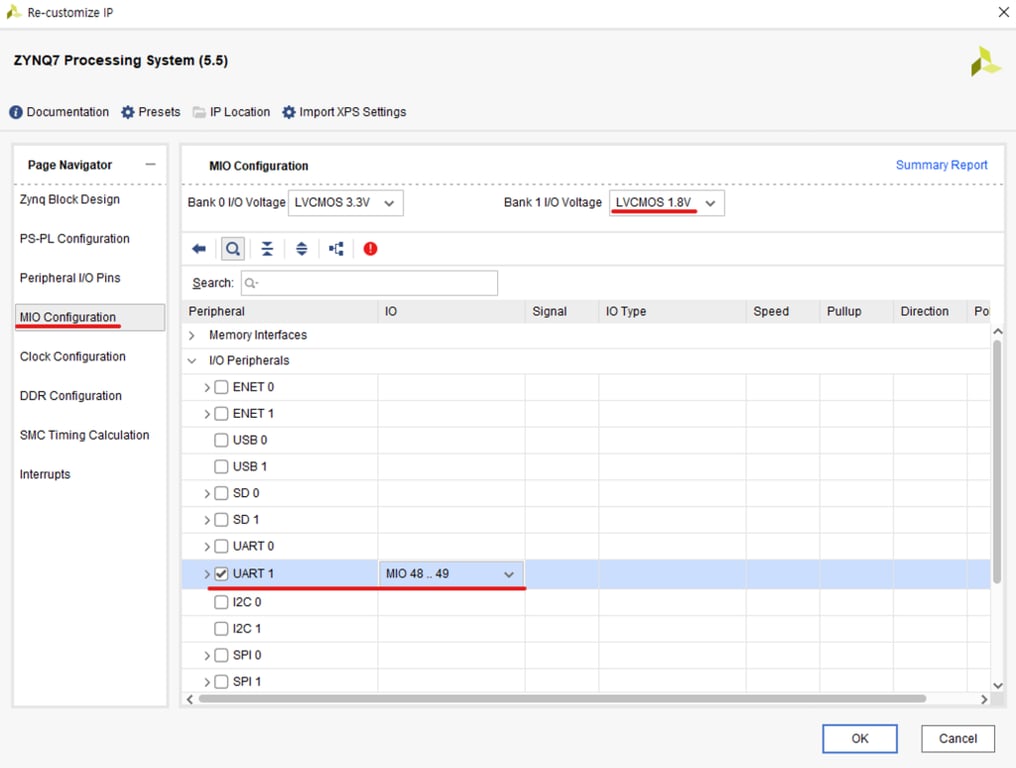The height and width of the screenshot is (768, 1016).
Task: Expand the Memory Interfaces tree node
Action: pyautogui.click(x=192, y=336)
